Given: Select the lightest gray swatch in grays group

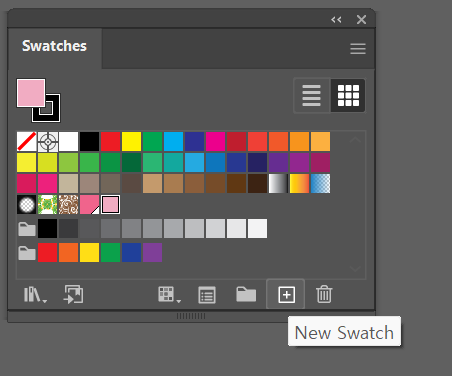Looking at the screenshot, I should (258, 228).
